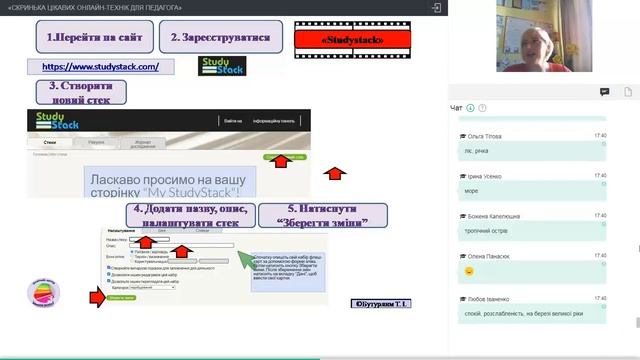Select the message 'ліс, річка'
Viewport: 640px width, 360px height.
click(532, 151)
